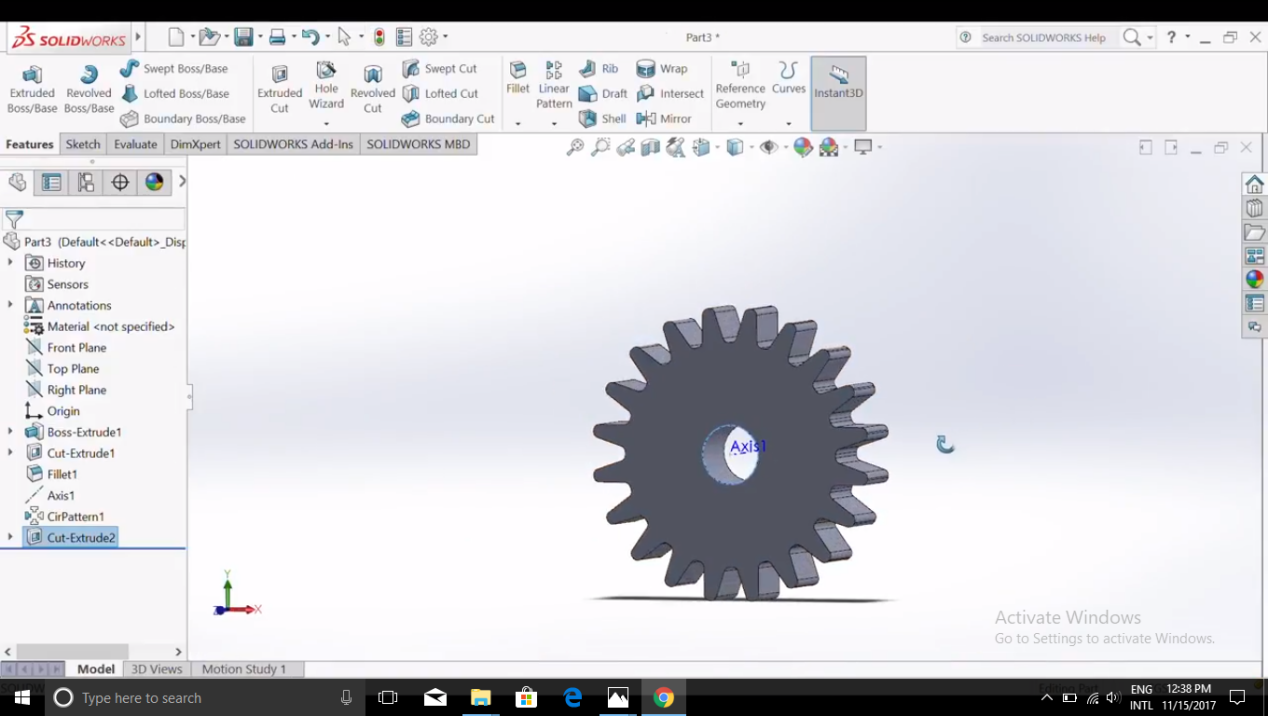This screenshot has width=1268, height=716.
Task: Select the Revolved Cut tool
Action: 373,90
